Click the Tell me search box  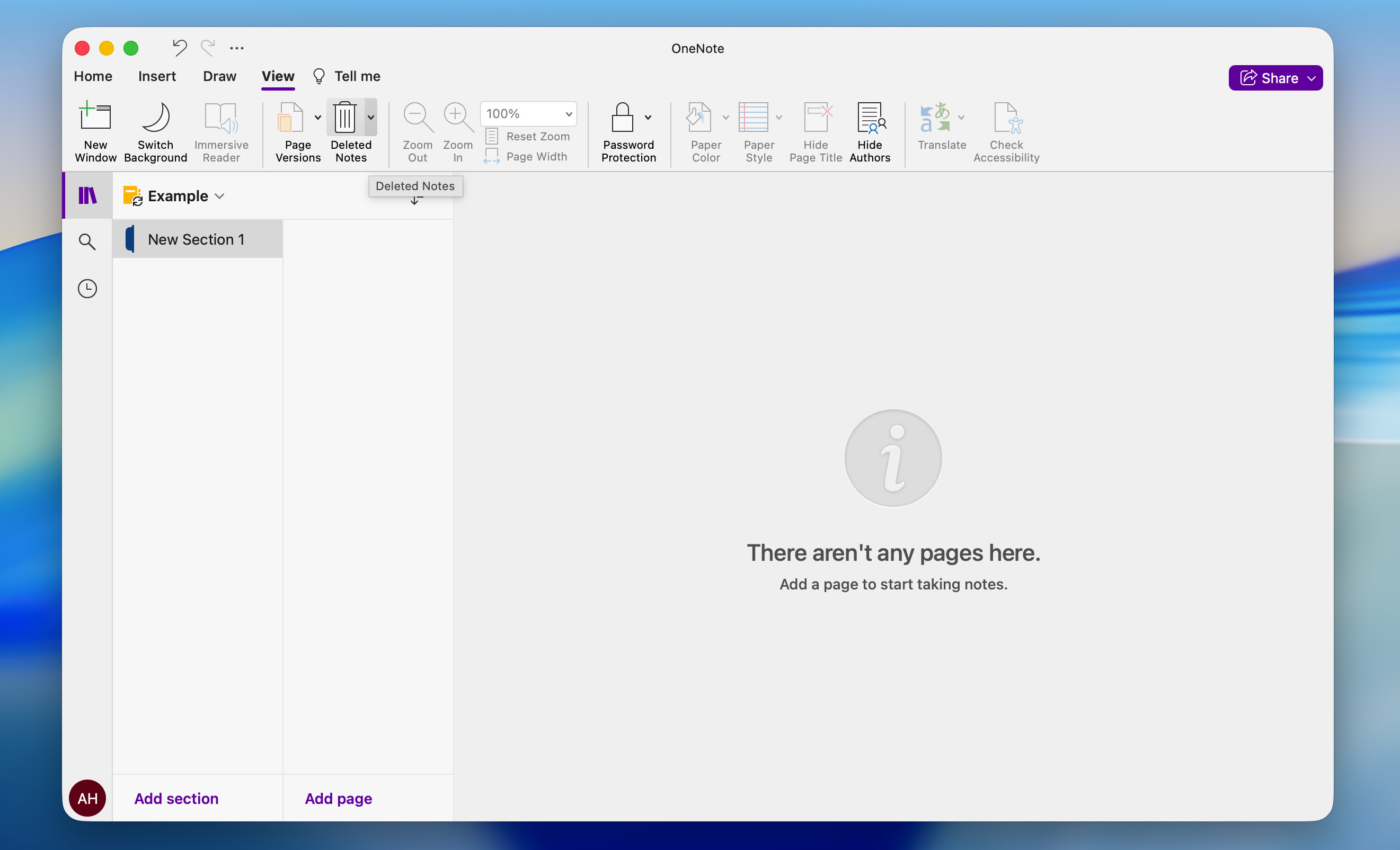[x=347, y=76]
